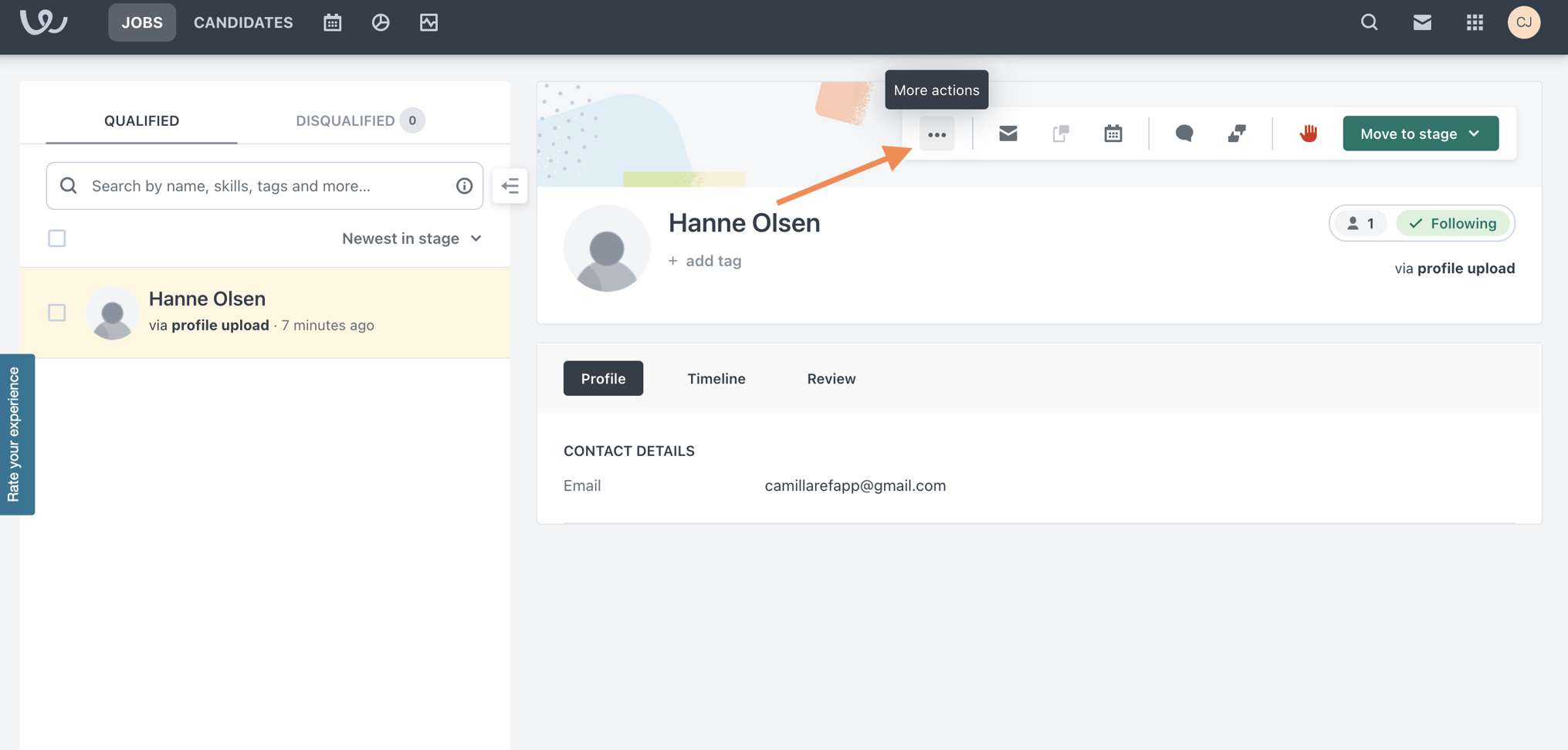Image resolution: width=1568 pixels, height=750 pixels.
Task: Toggle the Following button off
Action: pyautogui.click(x=1452, y=224)
